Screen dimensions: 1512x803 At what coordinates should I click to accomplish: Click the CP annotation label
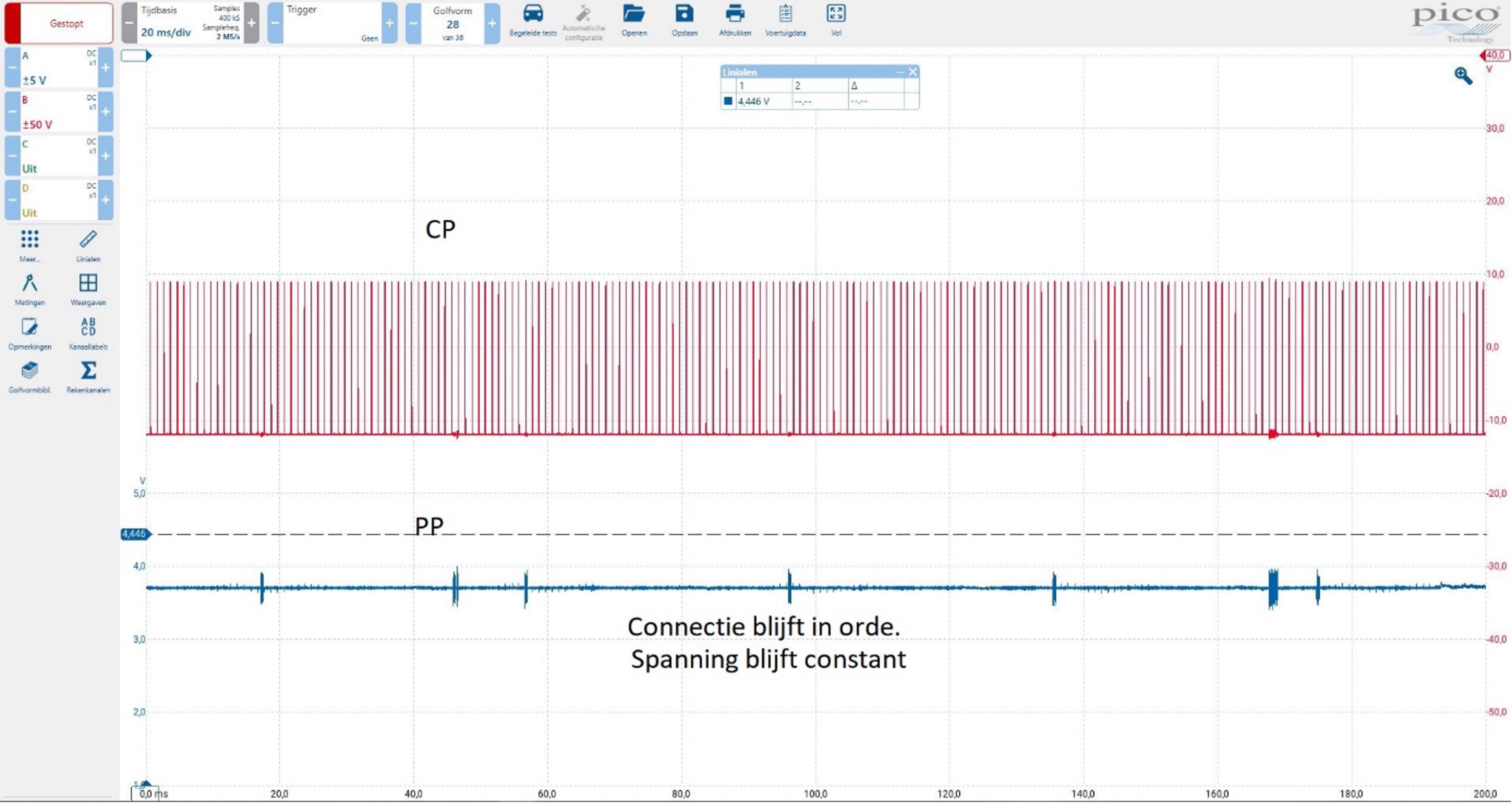point(440,229)
